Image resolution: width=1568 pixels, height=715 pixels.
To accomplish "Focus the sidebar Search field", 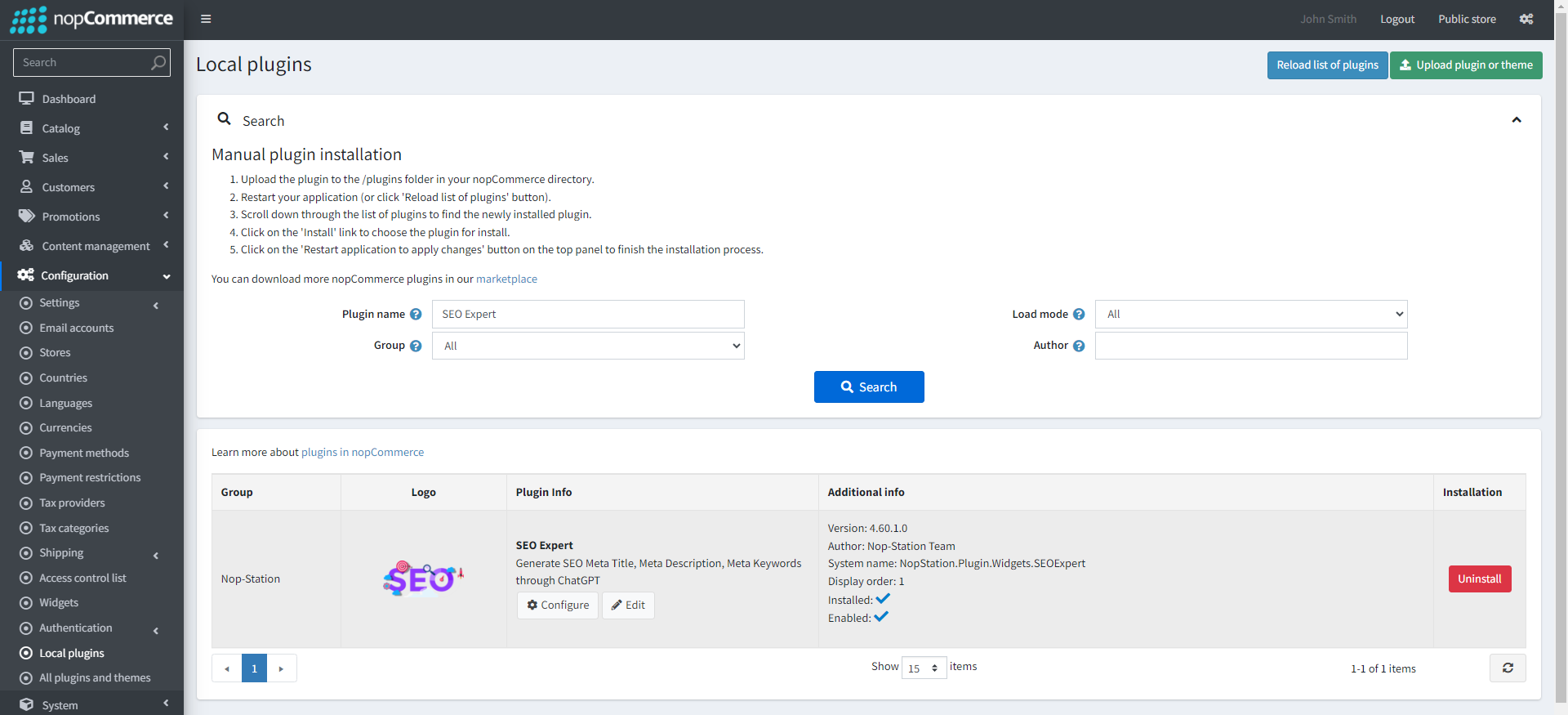I will point(82,62).
